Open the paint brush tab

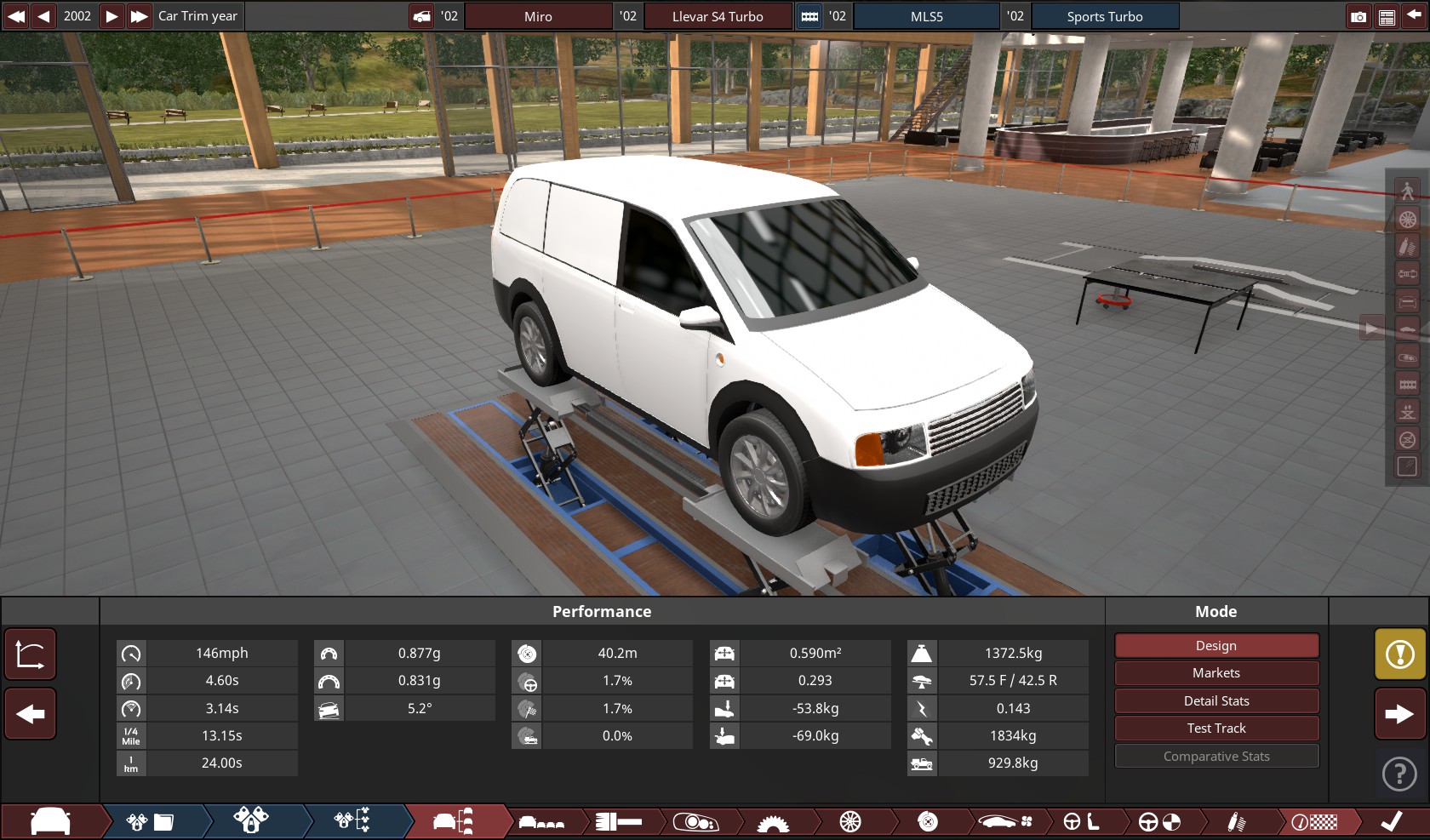[619, 821]
